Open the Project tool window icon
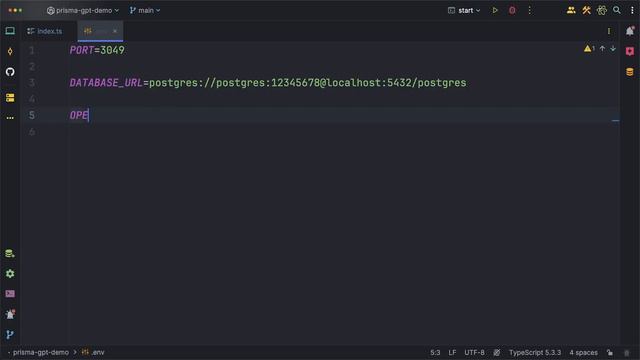This screenshot has height=360, width=640. click(10, 31)
